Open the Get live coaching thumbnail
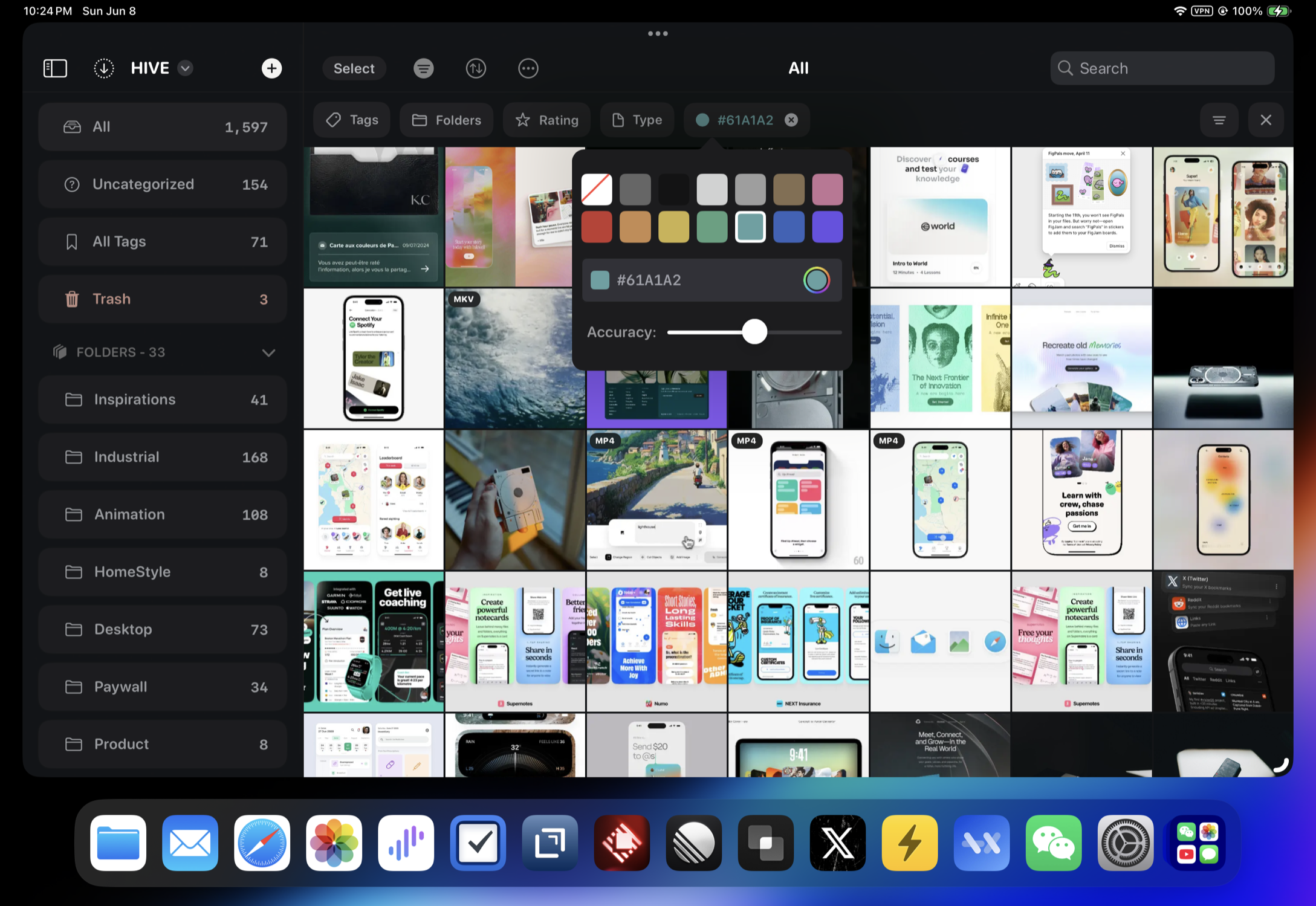This screenshot has width=1316, height=906. (374, 642)
